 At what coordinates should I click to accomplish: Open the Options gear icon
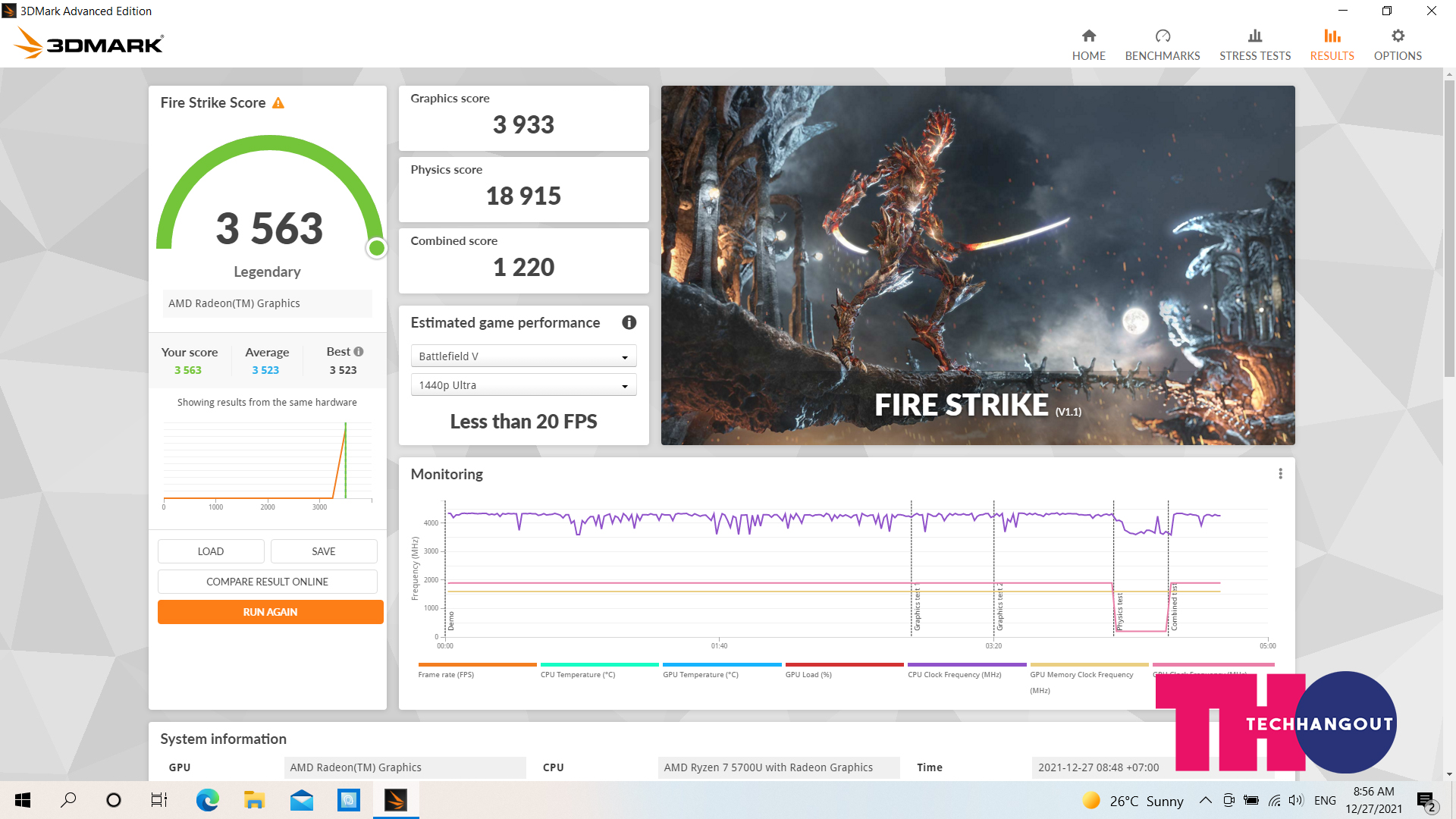1398,36
